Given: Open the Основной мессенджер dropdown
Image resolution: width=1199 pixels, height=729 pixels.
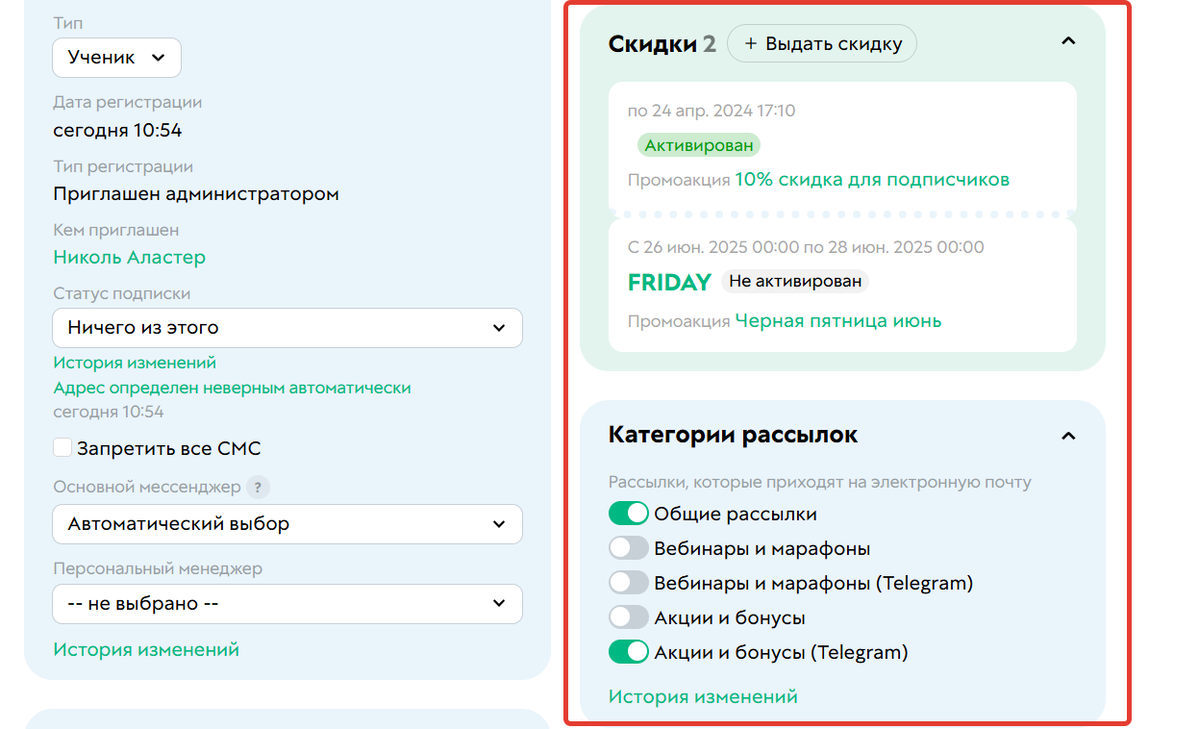Looking at the screenshot, I should (287, 524).
